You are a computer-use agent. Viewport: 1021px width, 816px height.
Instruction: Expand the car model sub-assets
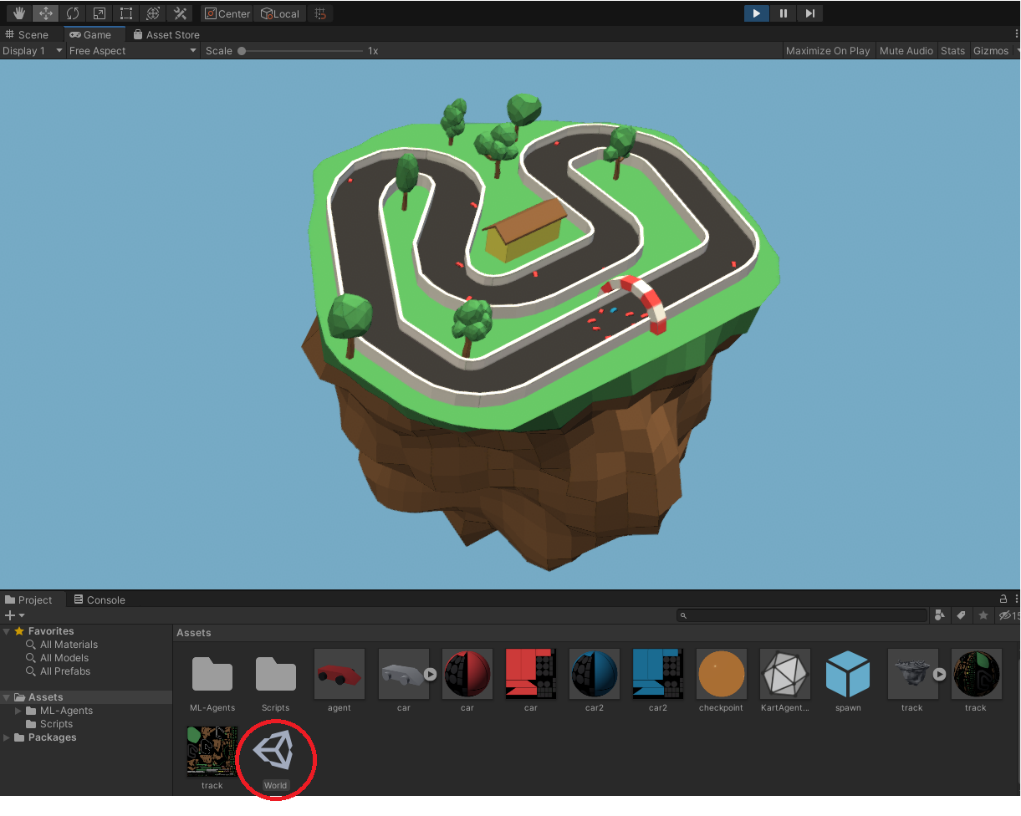(430, 675)
